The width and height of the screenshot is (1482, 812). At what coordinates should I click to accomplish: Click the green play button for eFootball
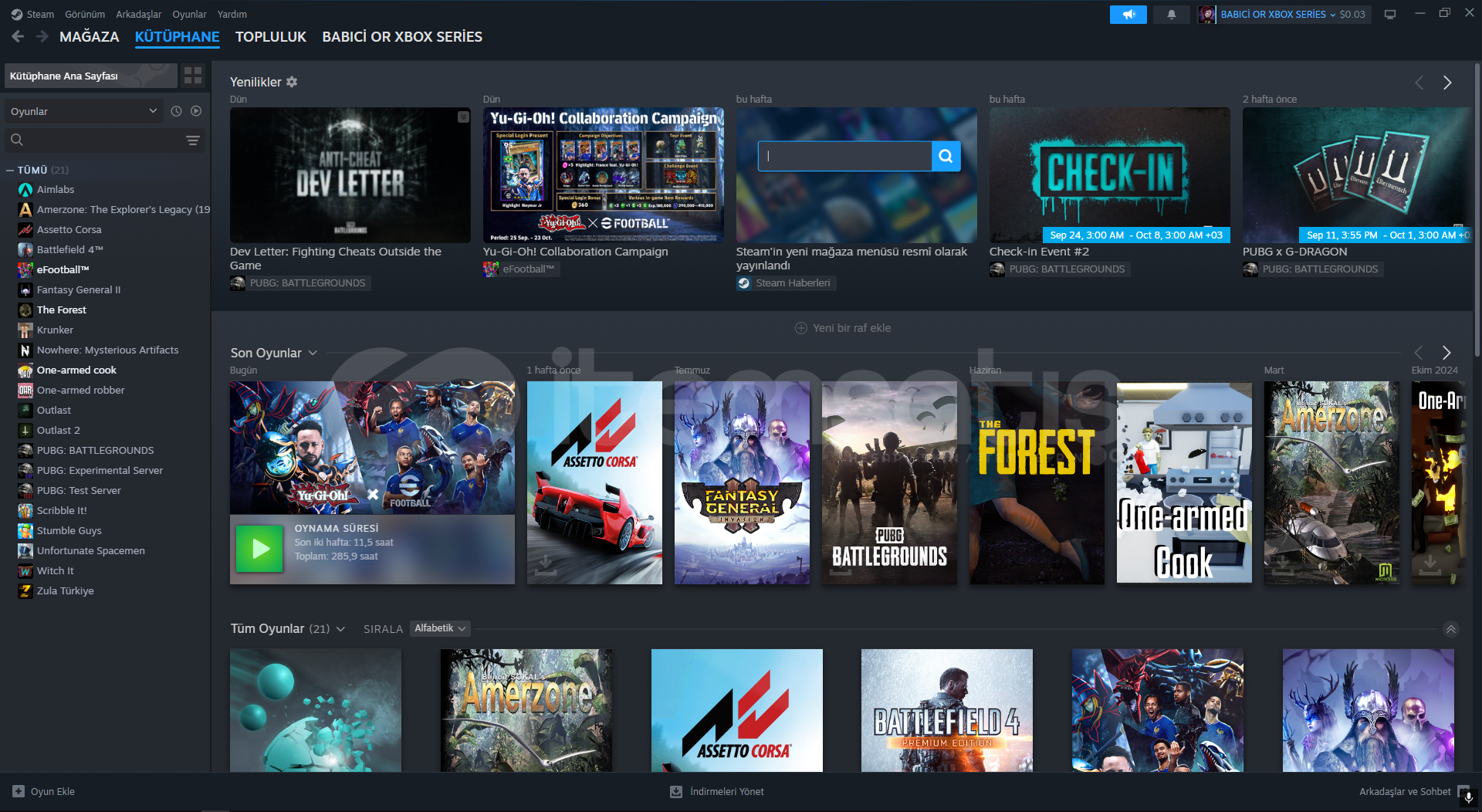(x=259, y=549)
